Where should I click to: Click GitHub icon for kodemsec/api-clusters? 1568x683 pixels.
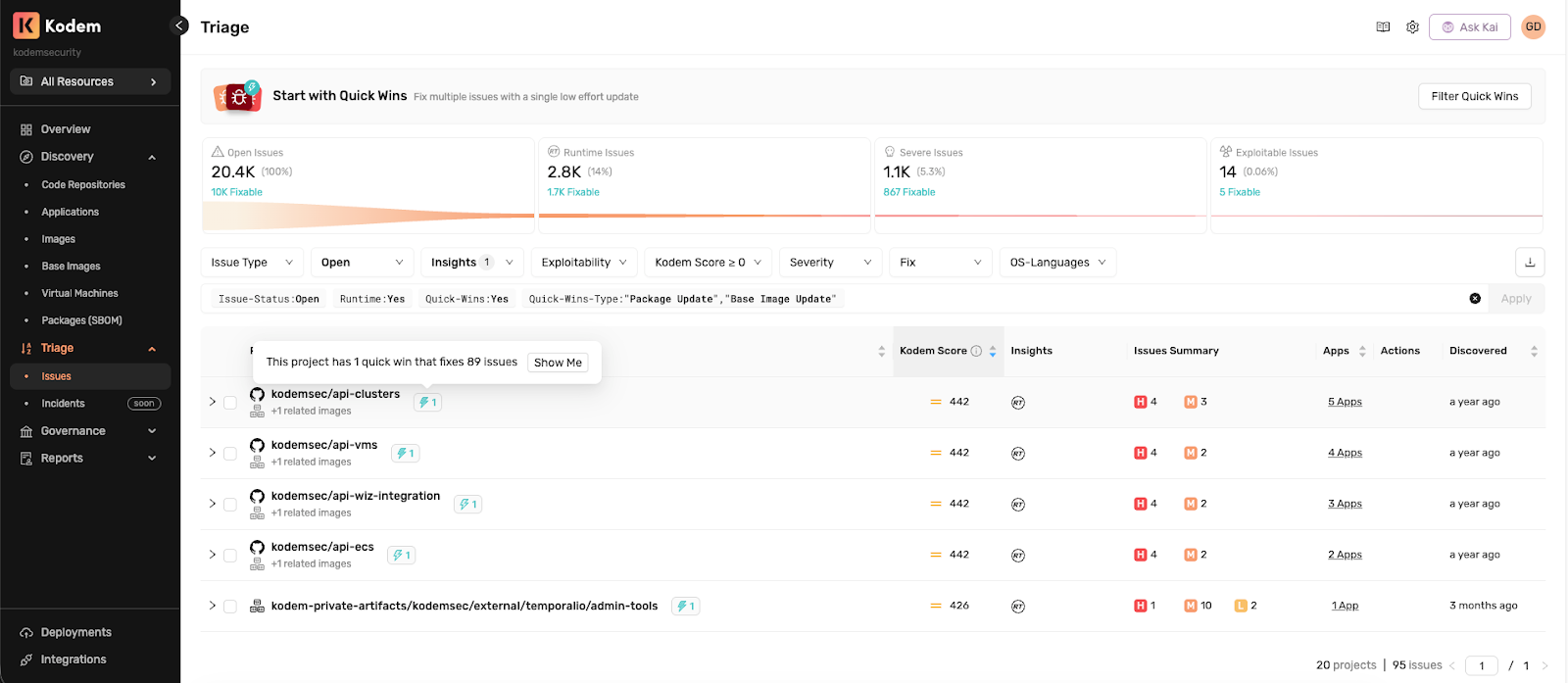pos(257,394)
